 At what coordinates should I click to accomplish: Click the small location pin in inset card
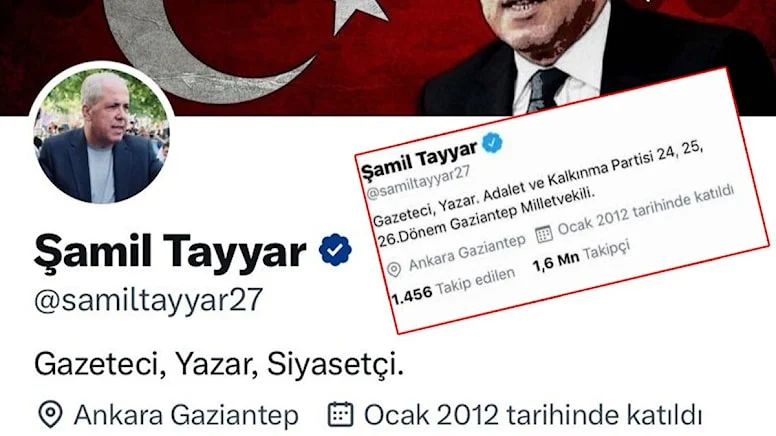tap(394, 269)
